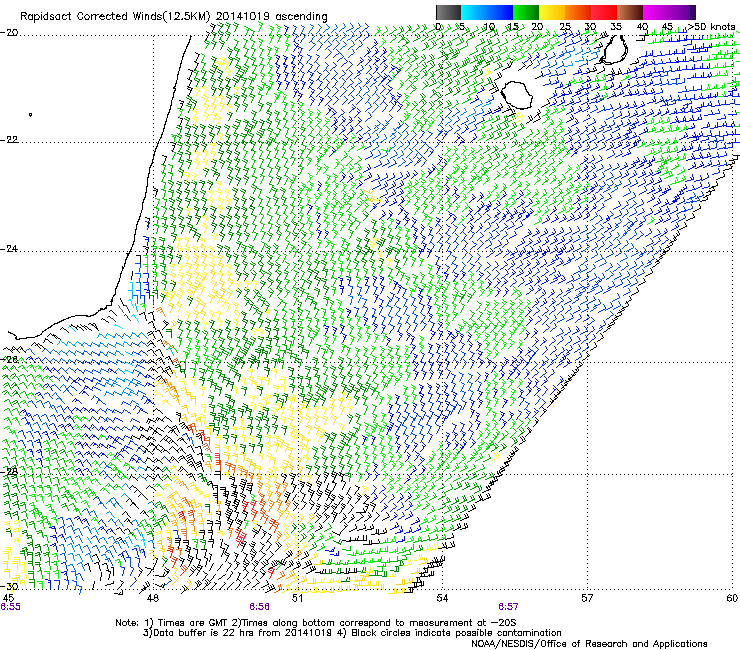
Task: Click the '57' longitude axis label
Action: pyautogui.click(x=587, y=598)
